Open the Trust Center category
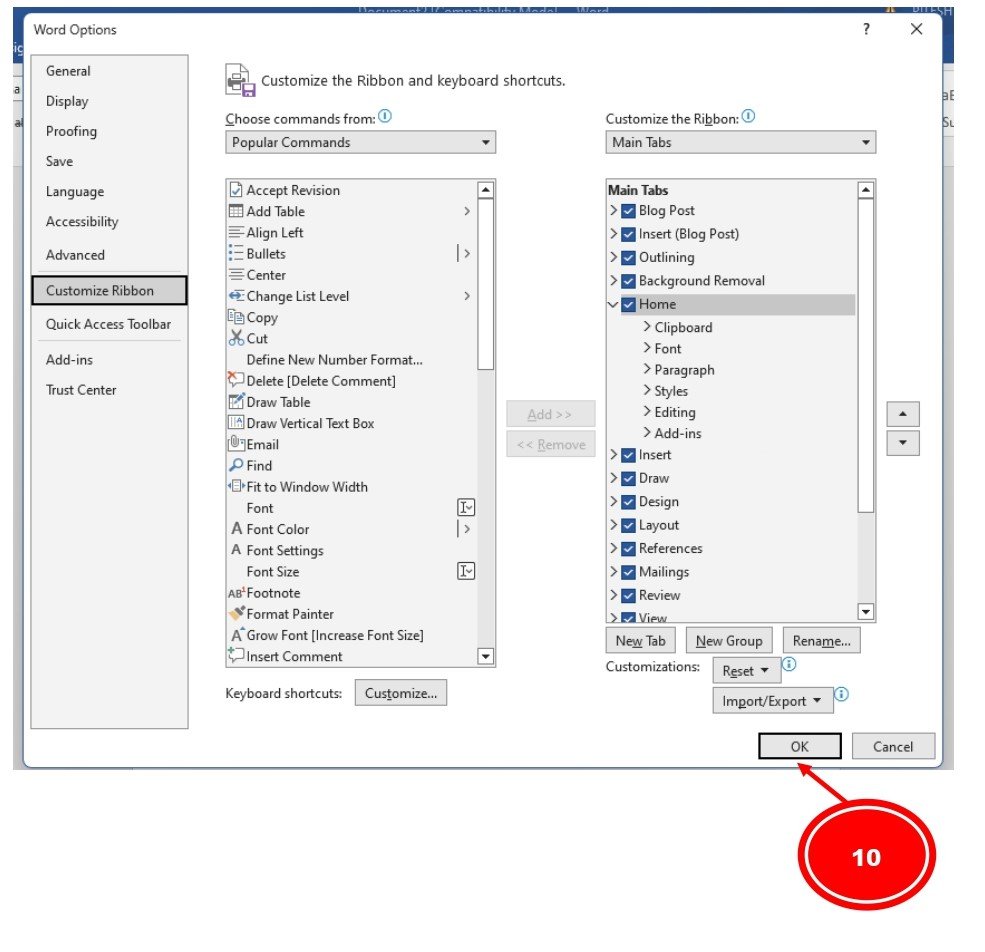Screen dimensions: 985x952 [81, 390]
